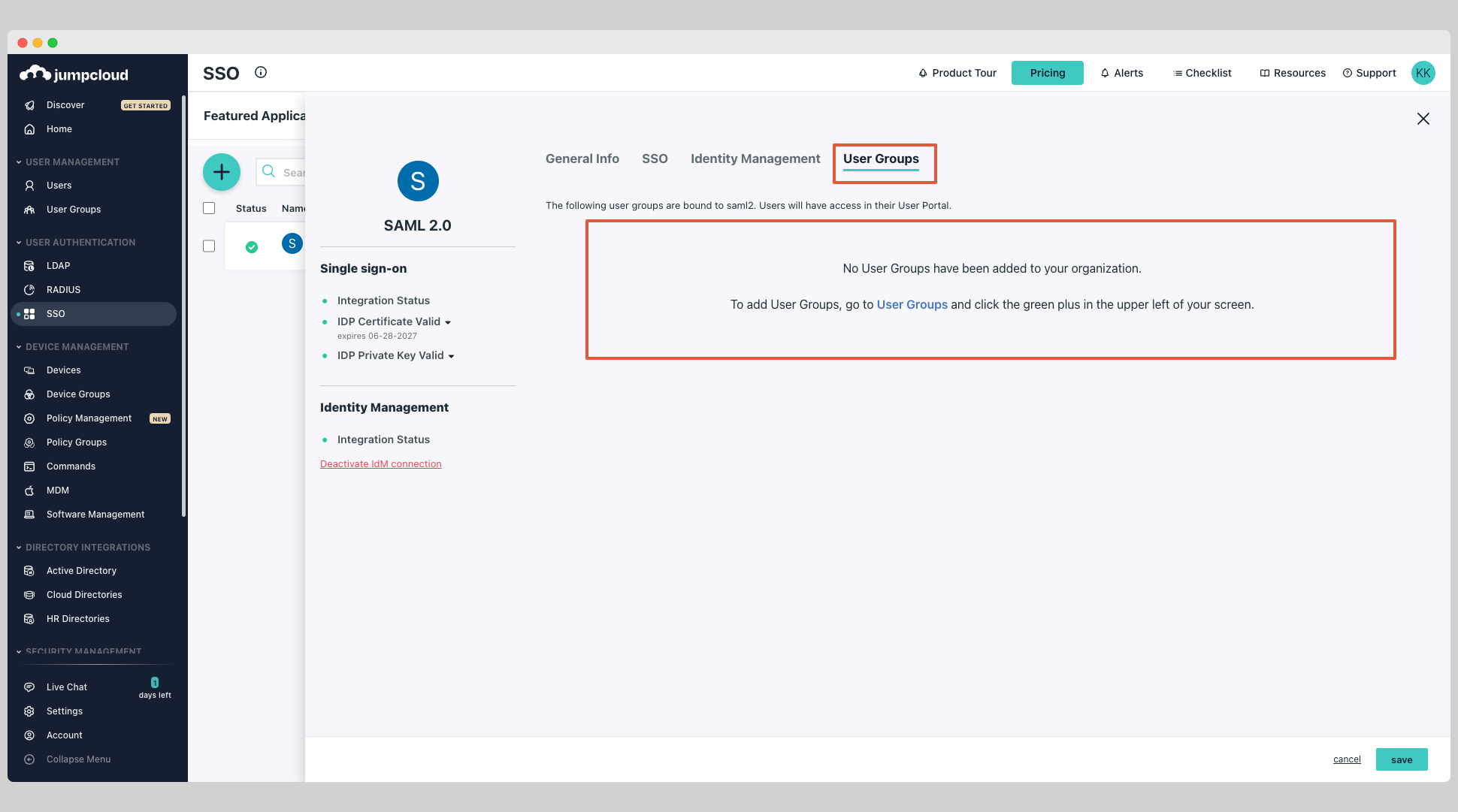Viewport: 1458px width, 812px height.
Task: Expand the IDP Certificate Valid dropdown
Action: 449,321
